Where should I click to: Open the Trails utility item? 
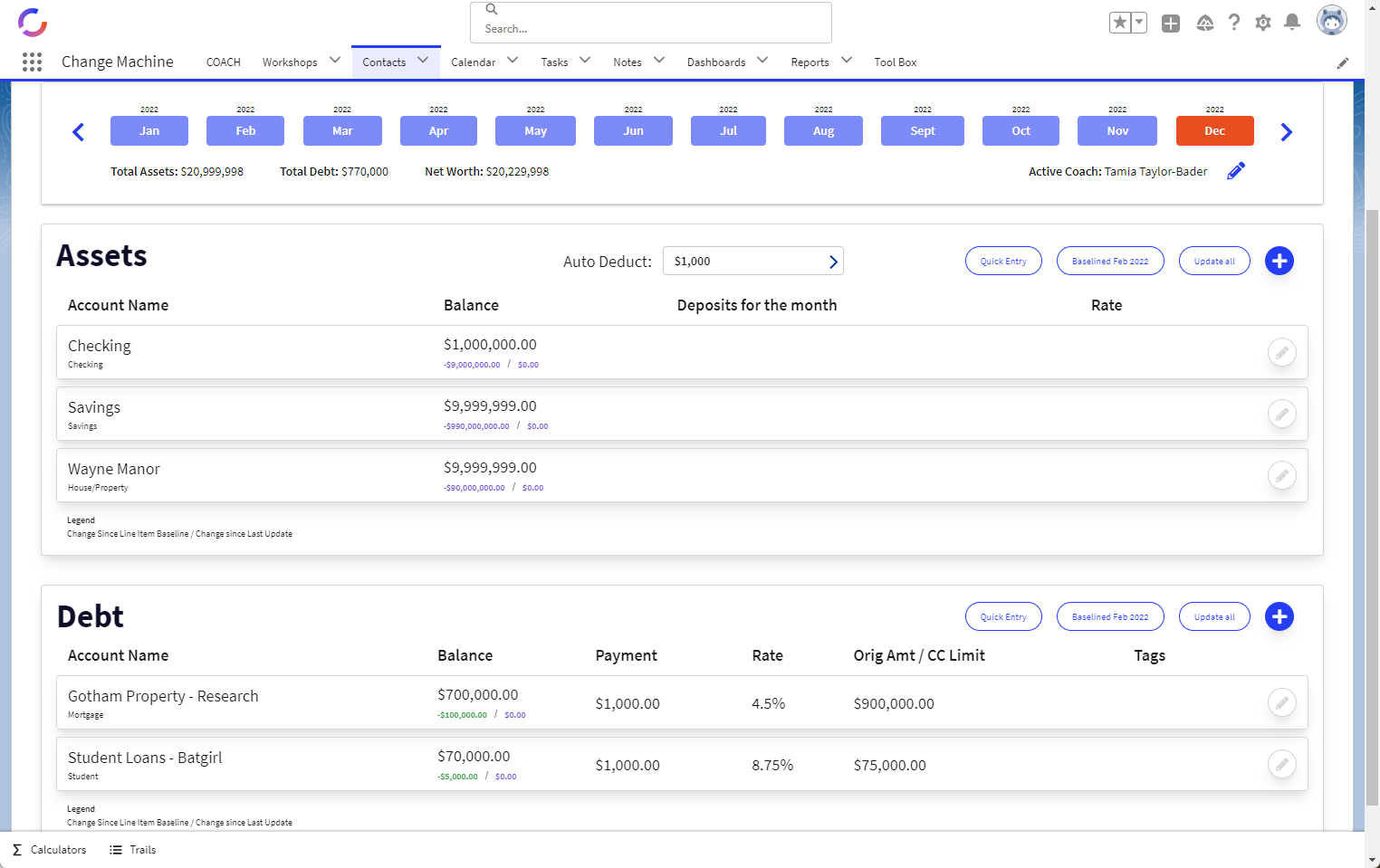tap(133, 850)
